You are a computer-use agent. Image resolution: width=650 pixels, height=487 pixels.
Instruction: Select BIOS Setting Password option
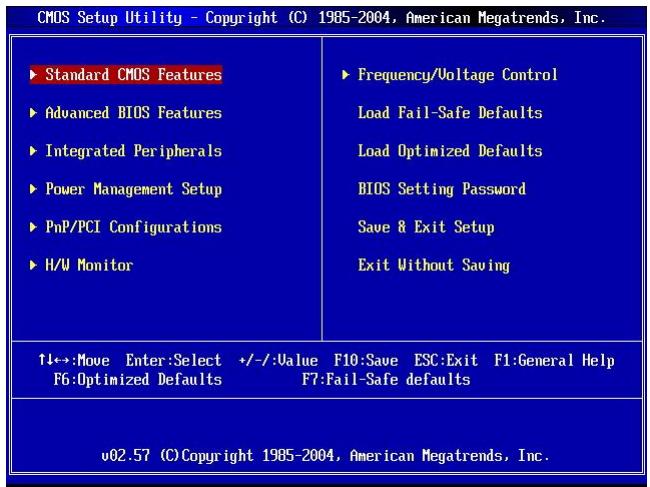click(441, 189)
